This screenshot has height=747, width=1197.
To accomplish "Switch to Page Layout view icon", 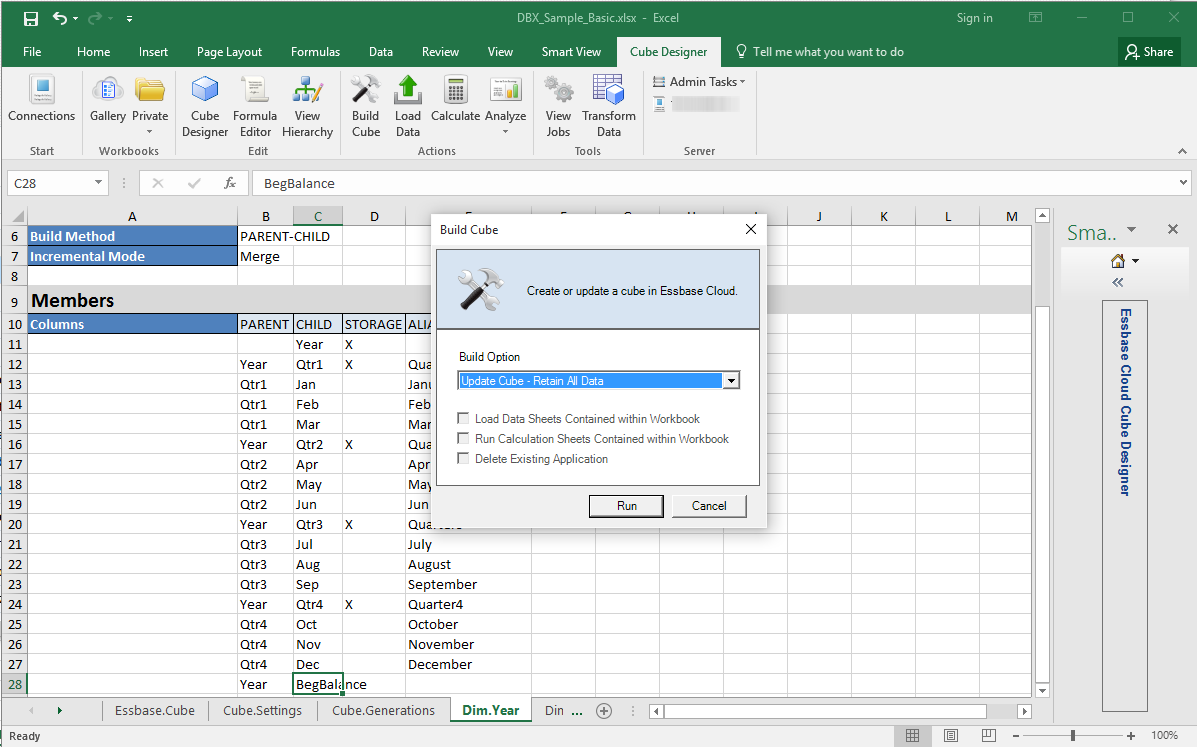I will click(950, 736).
